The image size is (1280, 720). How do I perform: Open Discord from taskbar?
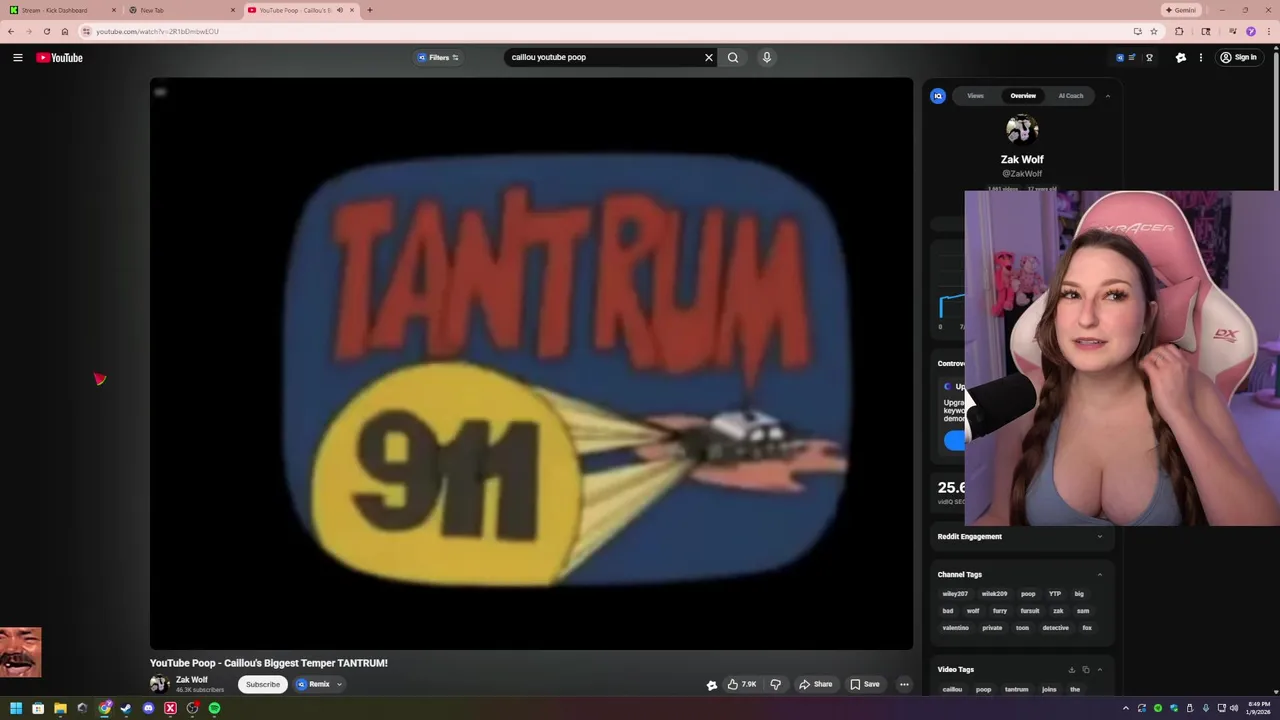148,708
